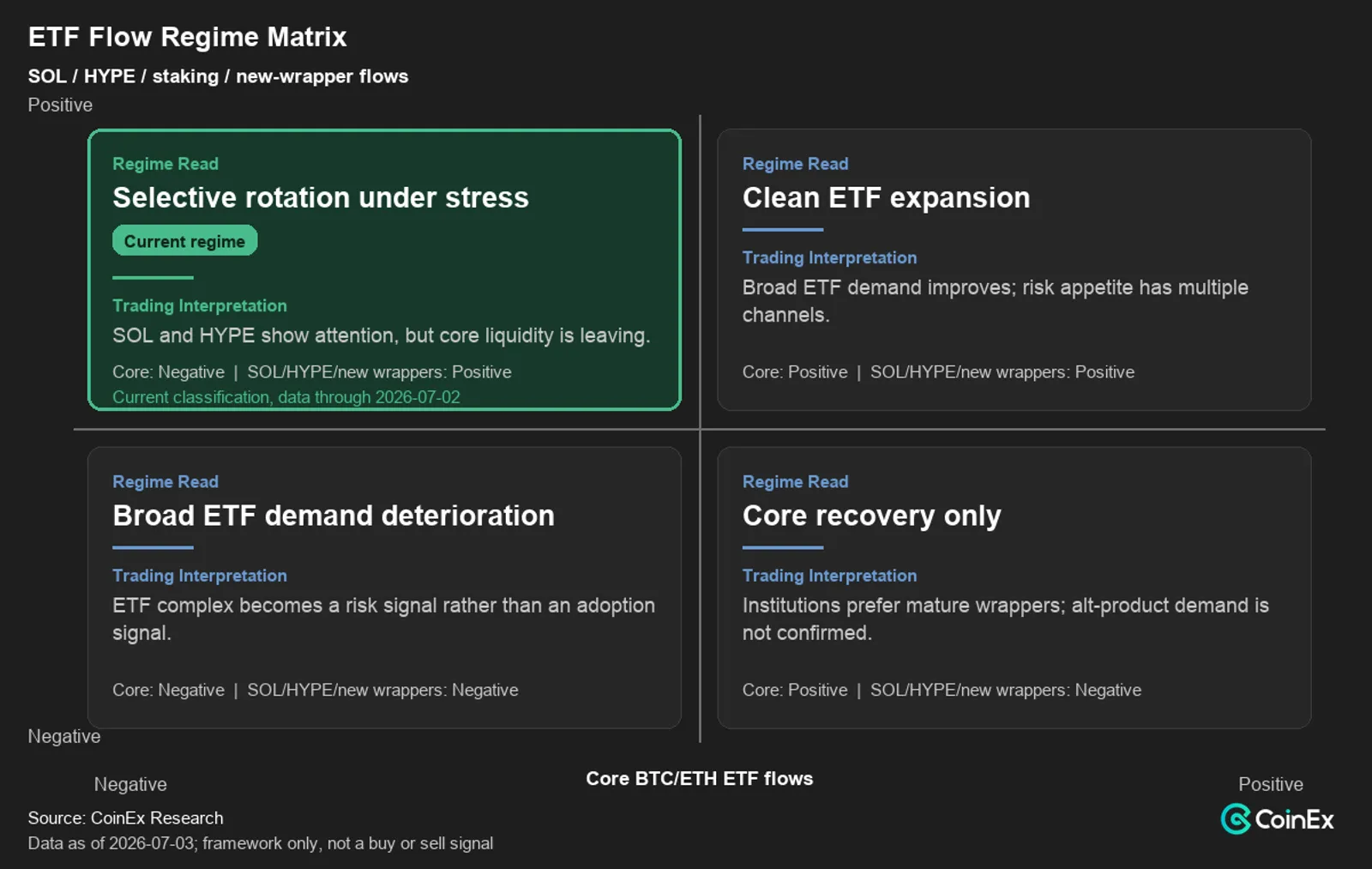The height and width of the screenshot is (869, 1372).
Task: Click the 'Negative' label on vertical axis bottom
Action: 64,737
